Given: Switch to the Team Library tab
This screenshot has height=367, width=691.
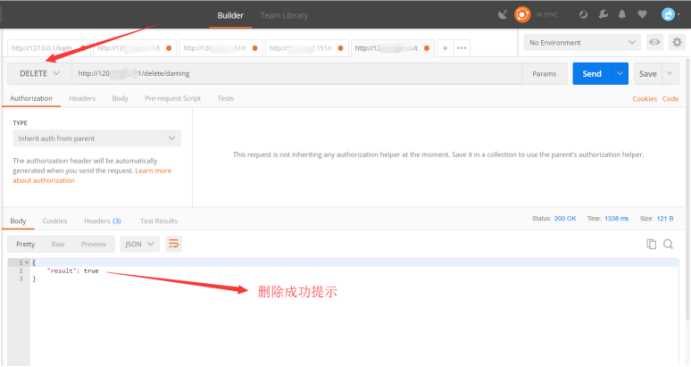Looking at the screenshot, I should 284,15.
